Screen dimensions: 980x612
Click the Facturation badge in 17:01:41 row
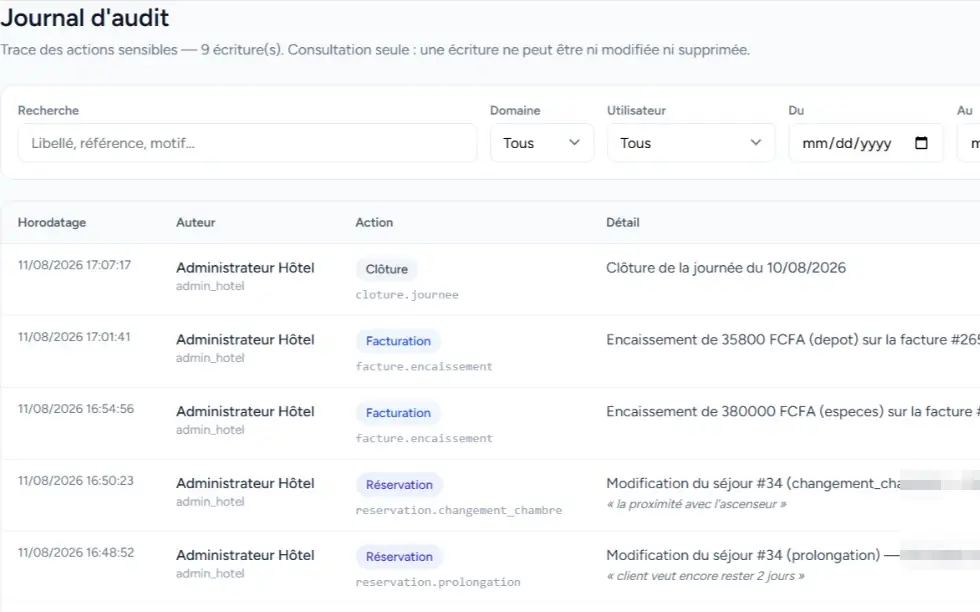pos(398,341)
